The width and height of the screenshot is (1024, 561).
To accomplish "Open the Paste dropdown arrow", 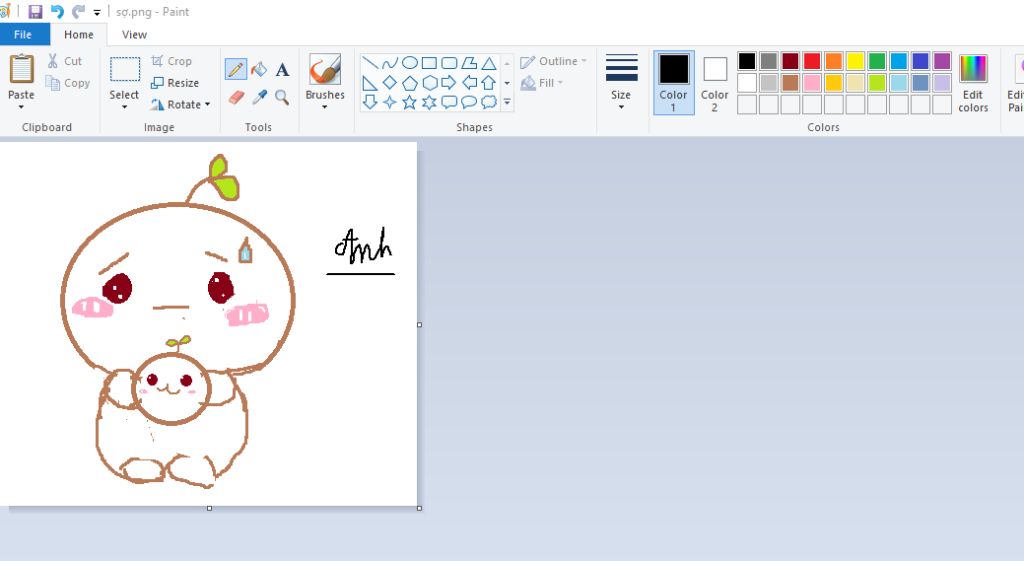I will coord(21,106).
